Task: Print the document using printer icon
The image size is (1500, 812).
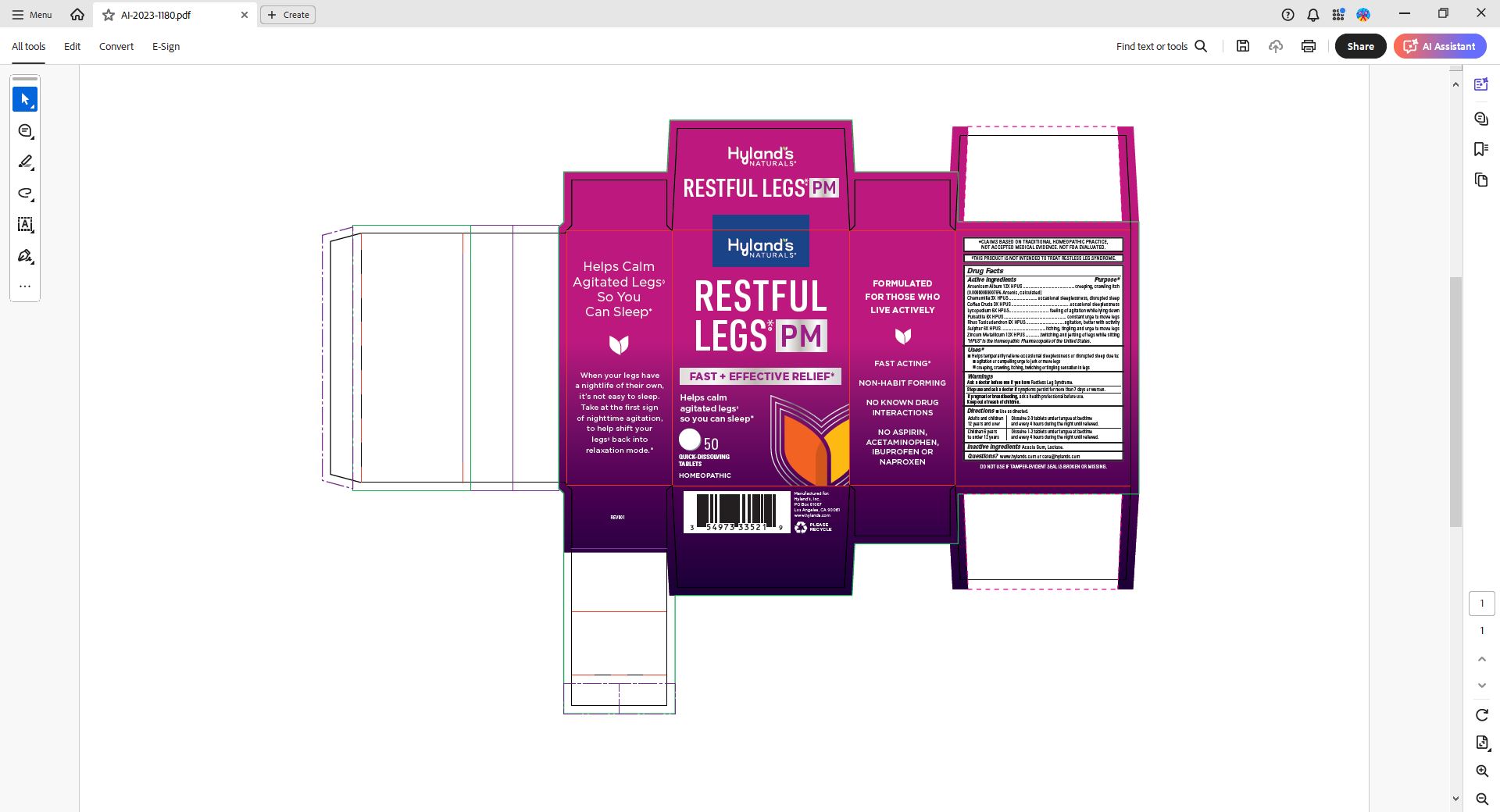Action: (1309, 46)
